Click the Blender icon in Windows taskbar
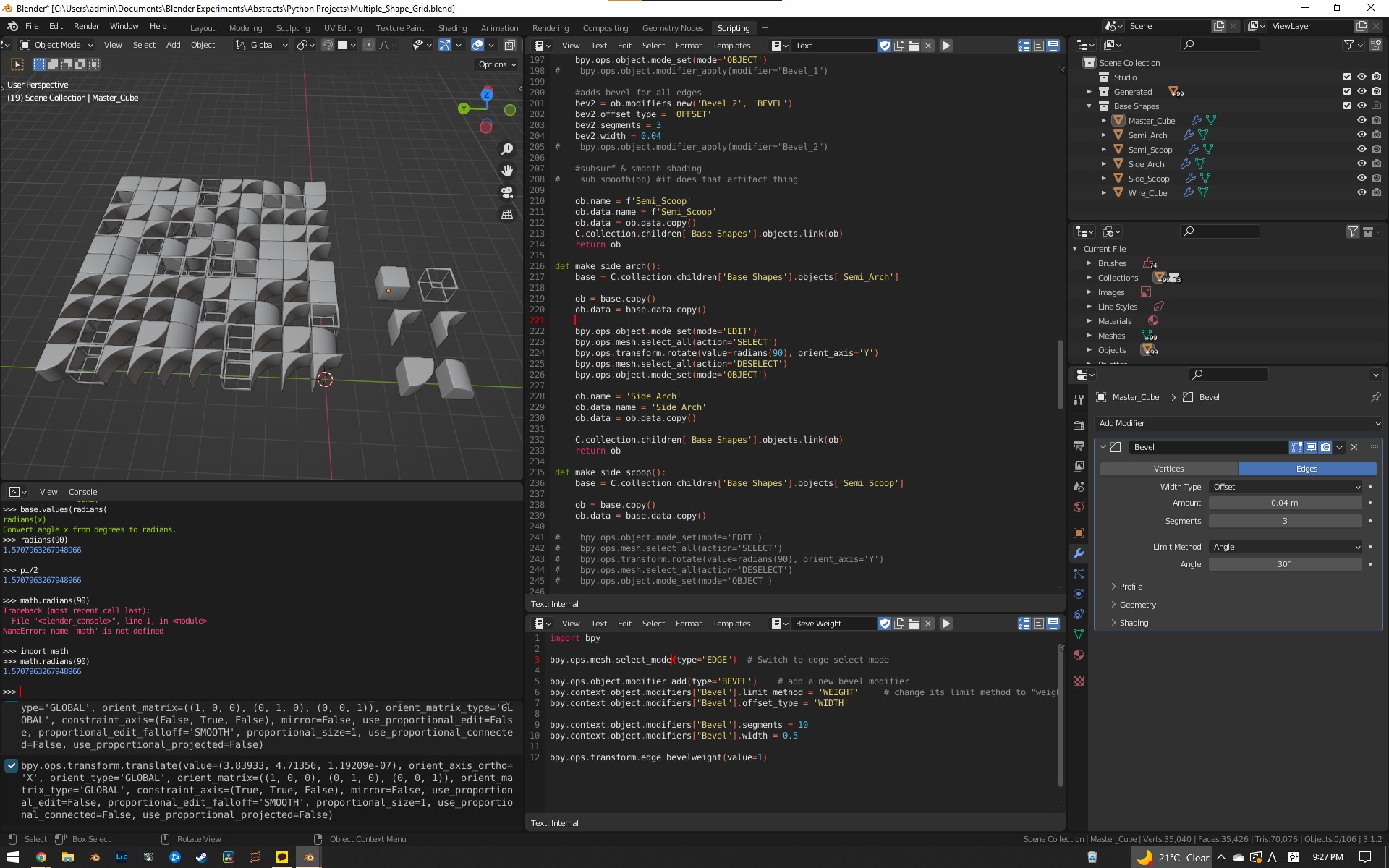1389x868 pixels. 309,857
